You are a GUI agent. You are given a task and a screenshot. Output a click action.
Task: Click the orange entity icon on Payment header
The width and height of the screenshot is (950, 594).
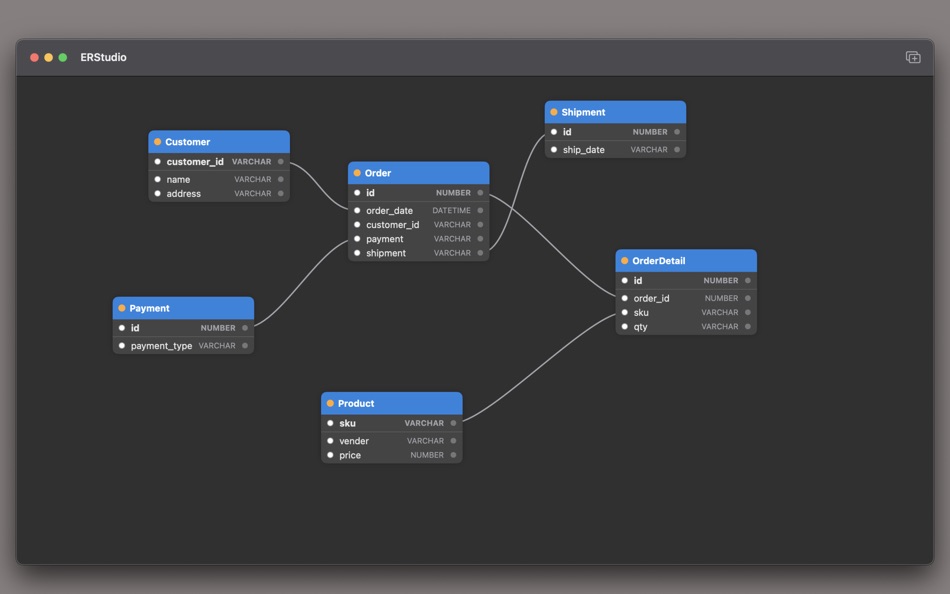tap(124, 308)
